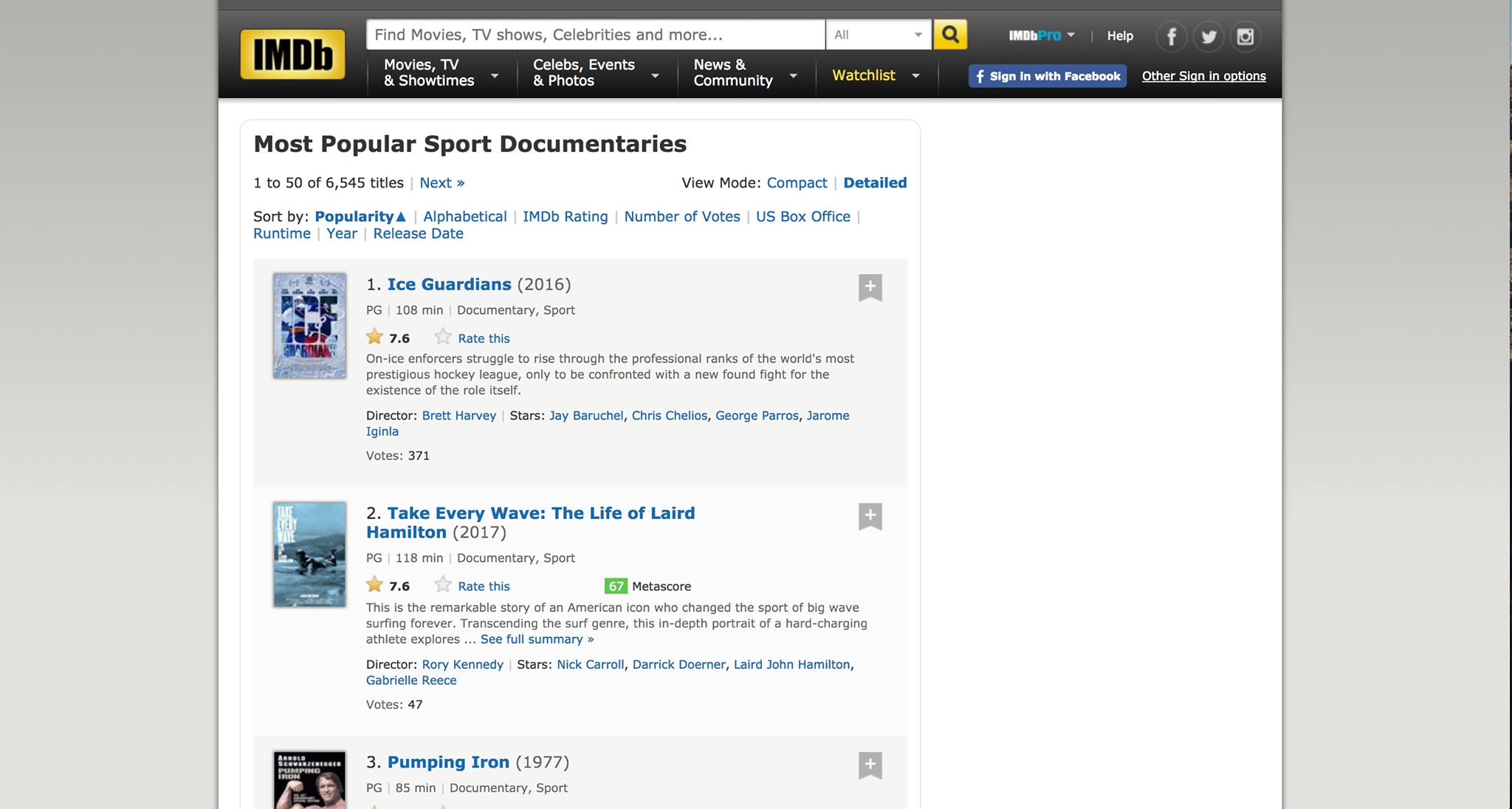Open Nick Carroll's profile link

(591, 664)
